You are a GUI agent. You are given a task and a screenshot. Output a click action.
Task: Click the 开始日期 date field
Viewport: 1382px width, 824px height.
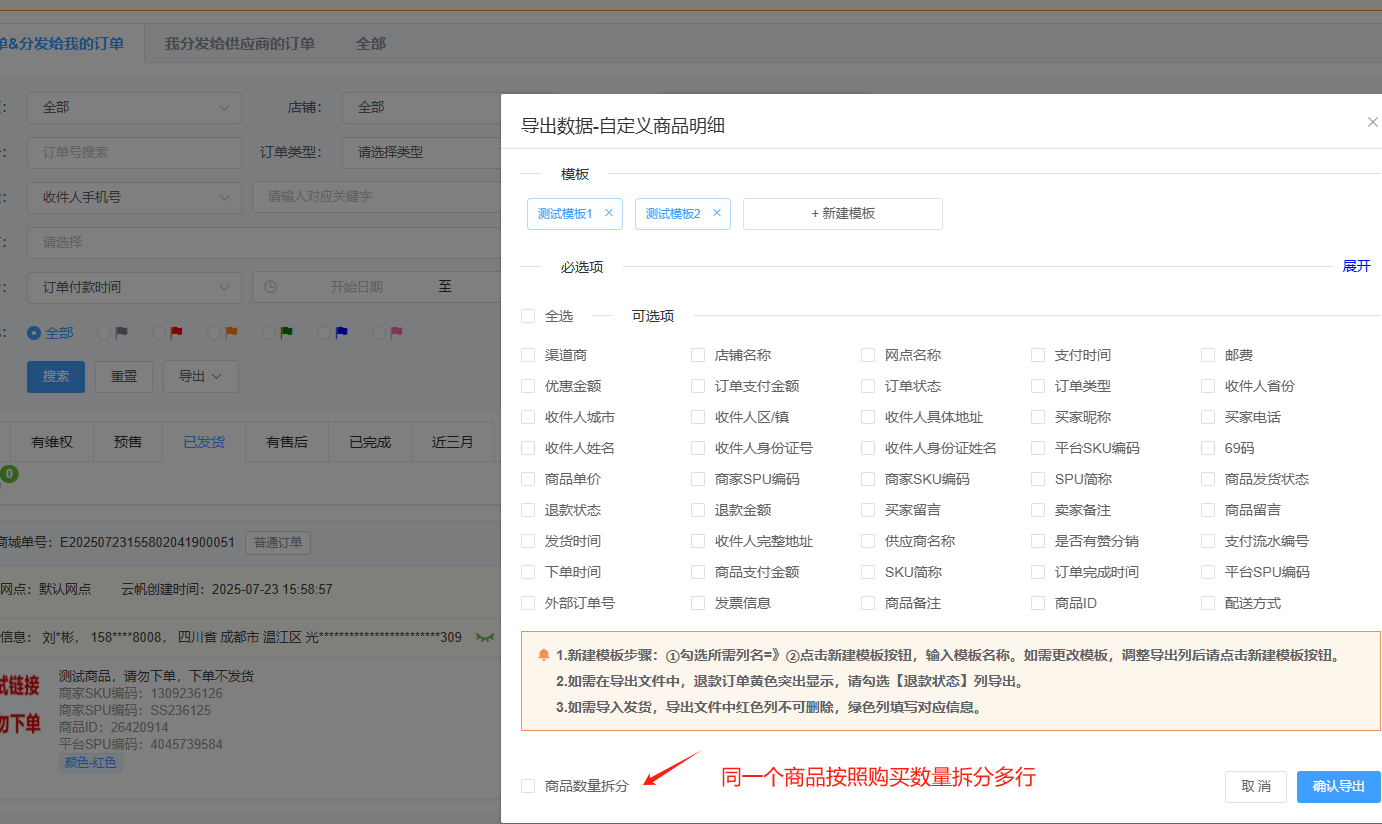356,287
